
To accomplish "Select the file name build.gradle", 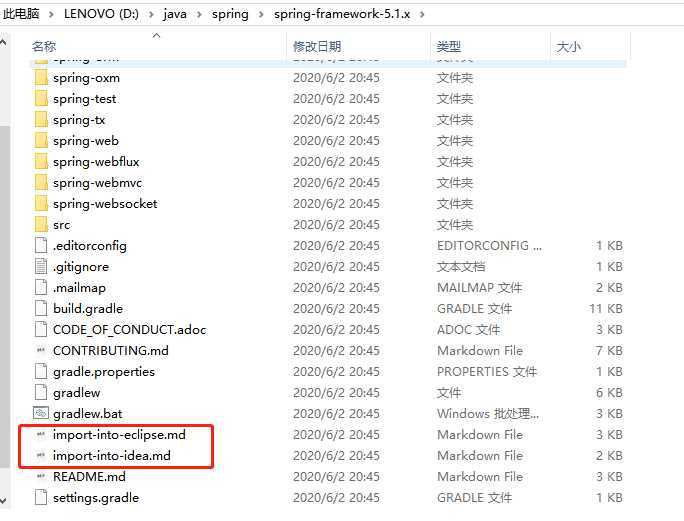I will tap(88, 308).
